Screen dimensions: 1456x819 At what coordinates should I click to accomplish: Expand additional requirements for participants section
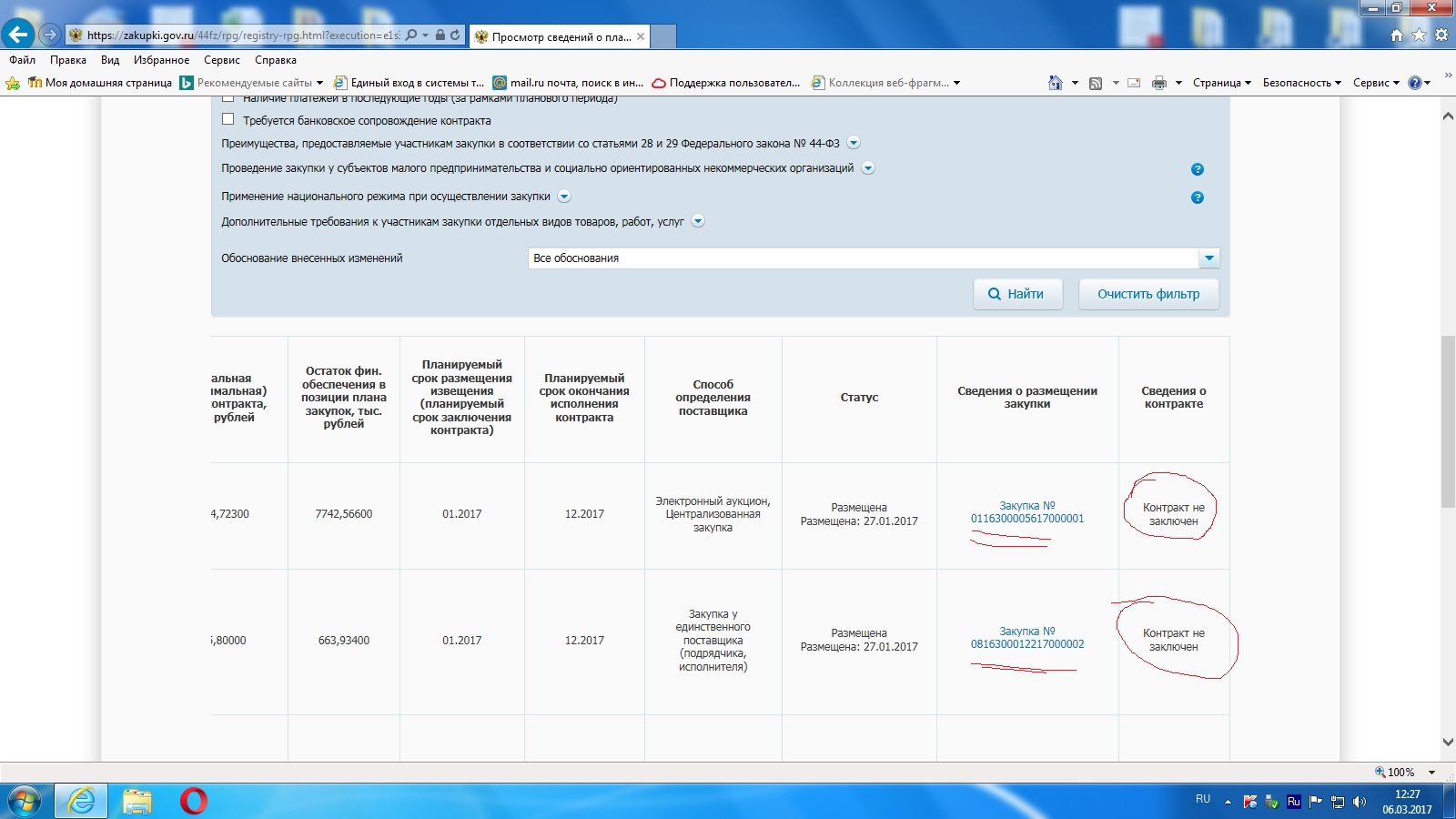tap(698, 221)
